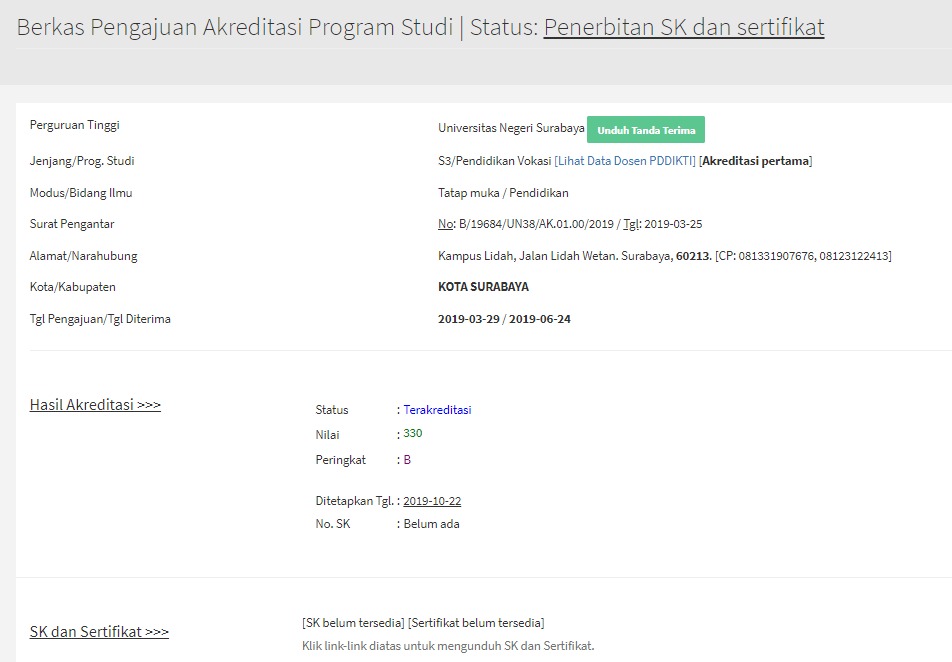952x662 pixels.
Task: Click the KOTA SURABAYA value
Action: [x=483, y=287]
